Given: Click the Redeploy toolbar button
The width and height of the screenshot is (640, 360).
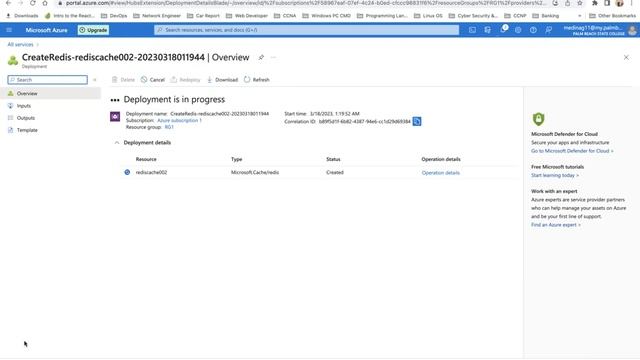Looking at the screenshot, I should click(x=185, y=80).
